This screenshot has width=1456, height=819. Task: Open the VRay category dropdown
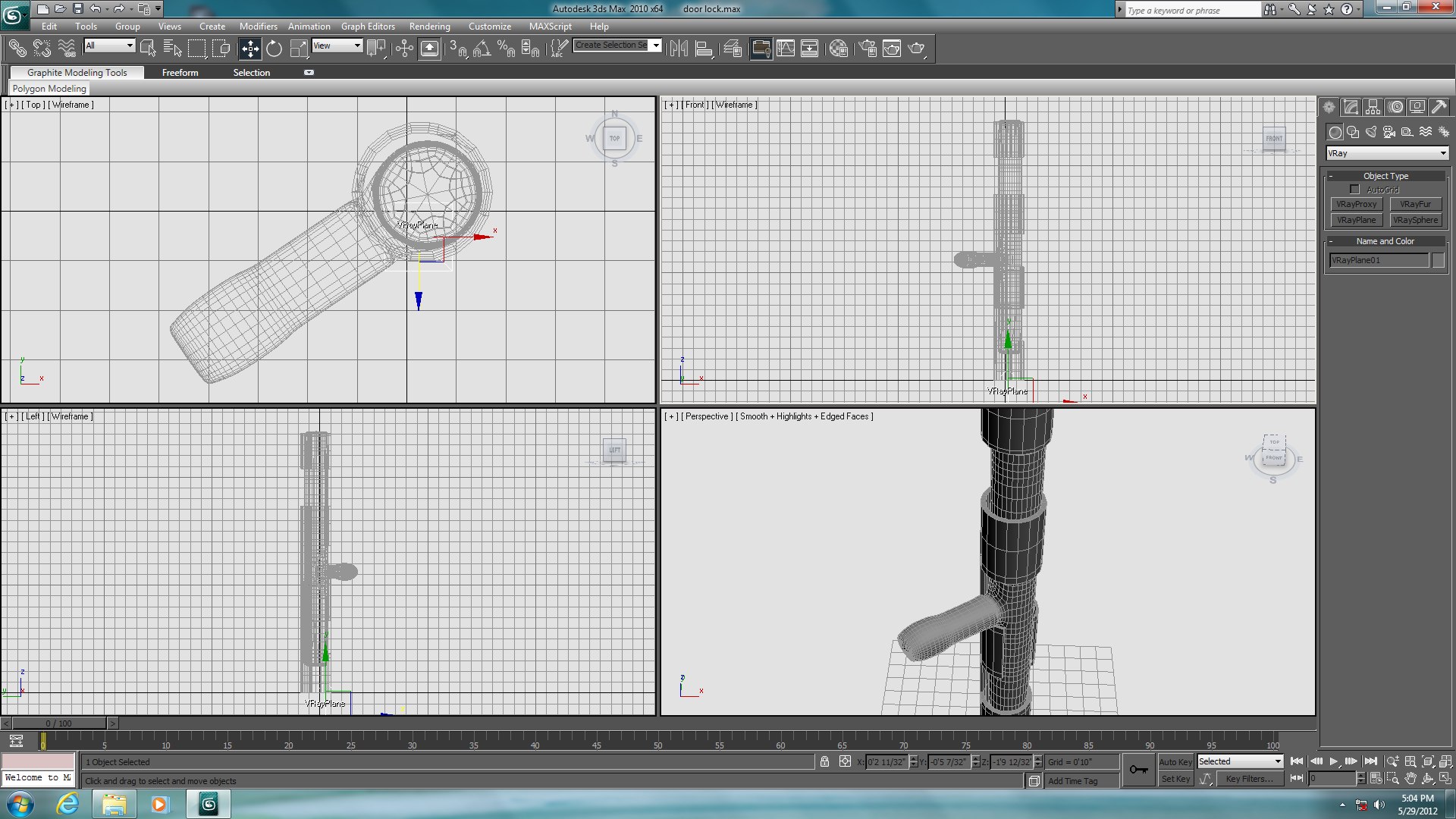(1387, 153)
